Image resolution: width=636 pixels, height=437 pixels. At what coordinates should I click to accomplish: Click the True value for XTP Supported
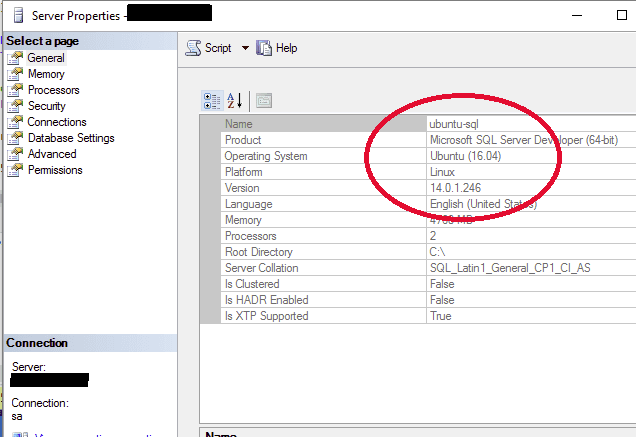[440, 316]
